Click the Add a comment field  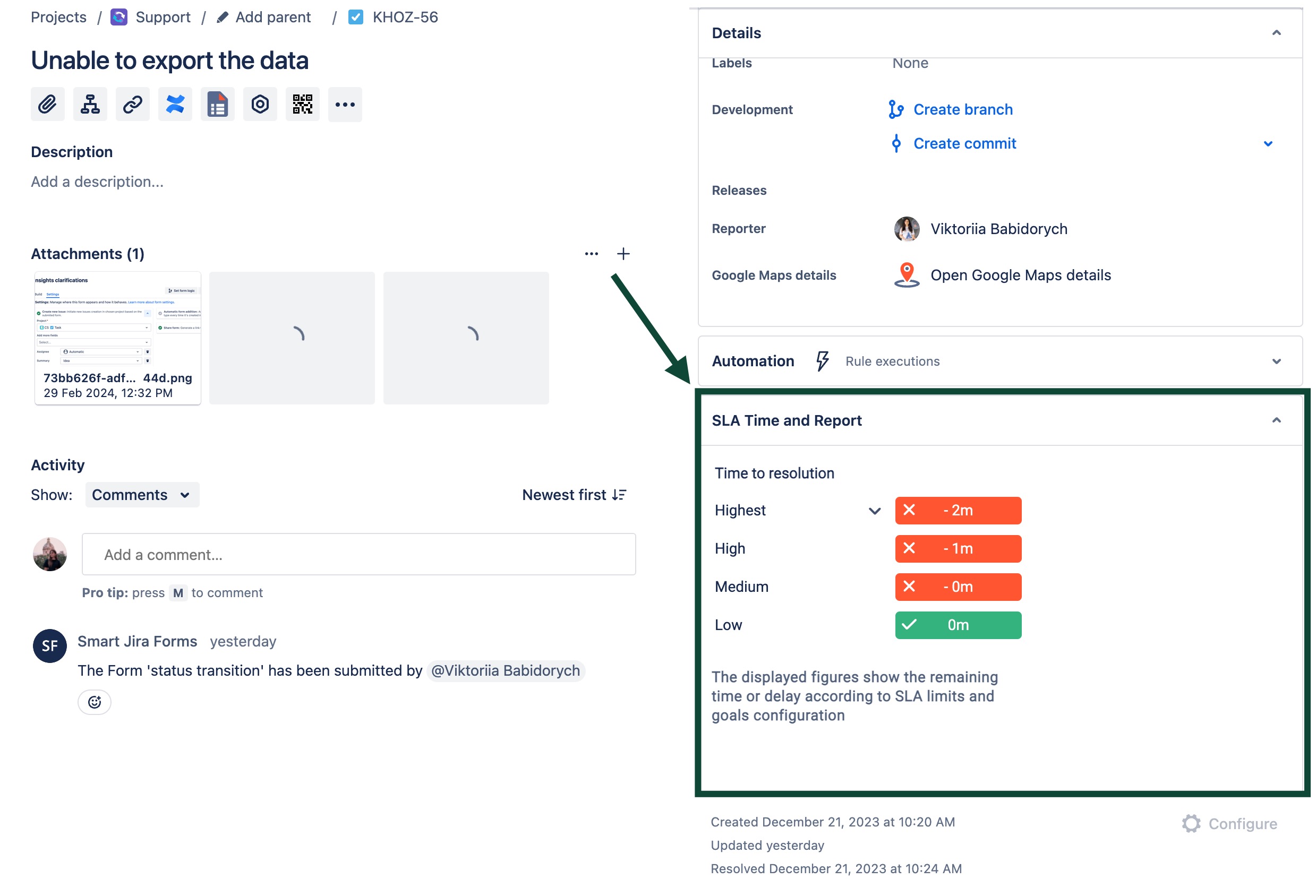[358, 554]
